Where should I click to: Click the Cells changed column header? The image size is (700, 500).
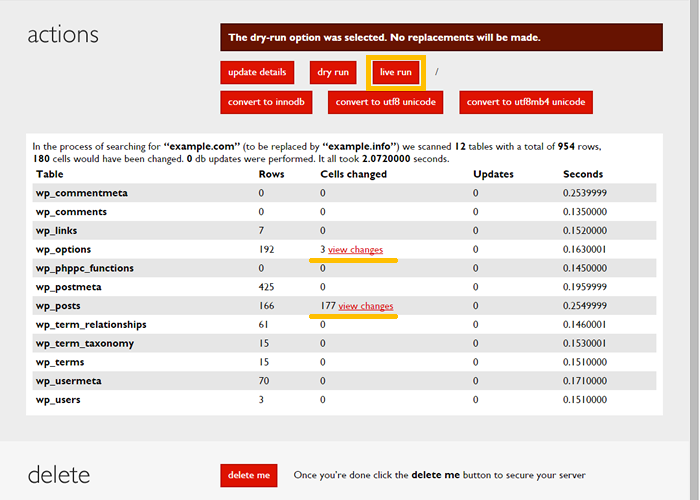[353, 174]
